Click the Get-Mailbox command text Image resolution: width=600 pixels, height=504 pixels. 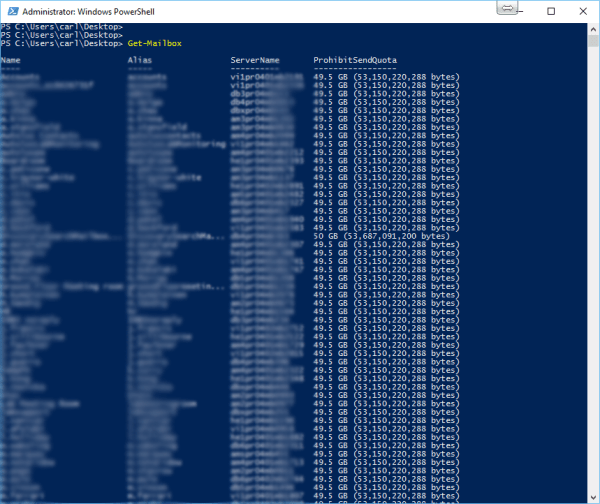[x=155, y=44]
